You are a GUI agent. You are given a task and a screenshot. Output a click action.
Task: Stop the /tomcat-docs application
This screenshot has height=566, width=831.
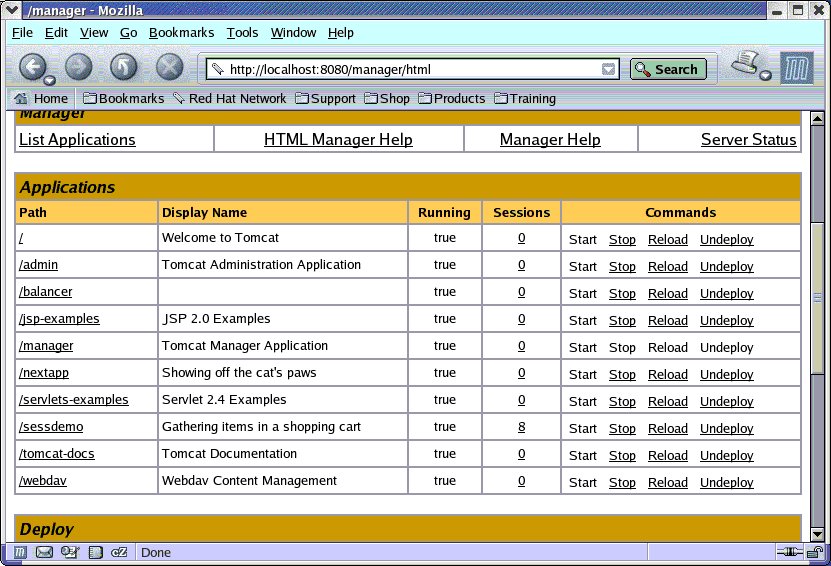click(622, 456)
